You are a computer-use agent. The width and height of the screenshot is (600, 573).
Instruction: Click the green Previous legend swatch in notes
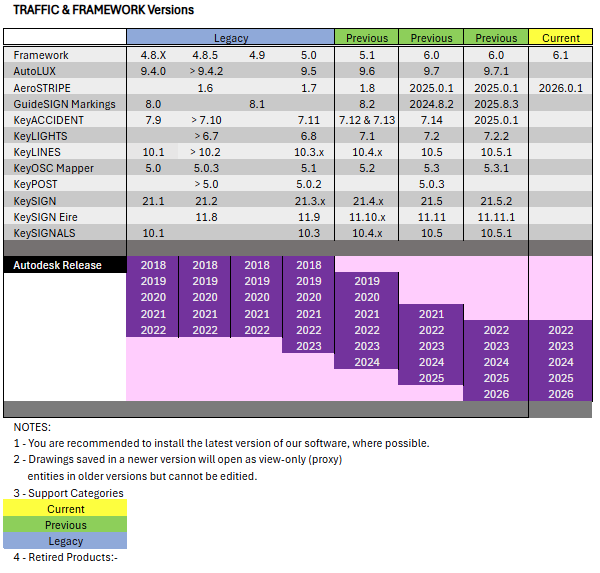(x=66, y=525)
